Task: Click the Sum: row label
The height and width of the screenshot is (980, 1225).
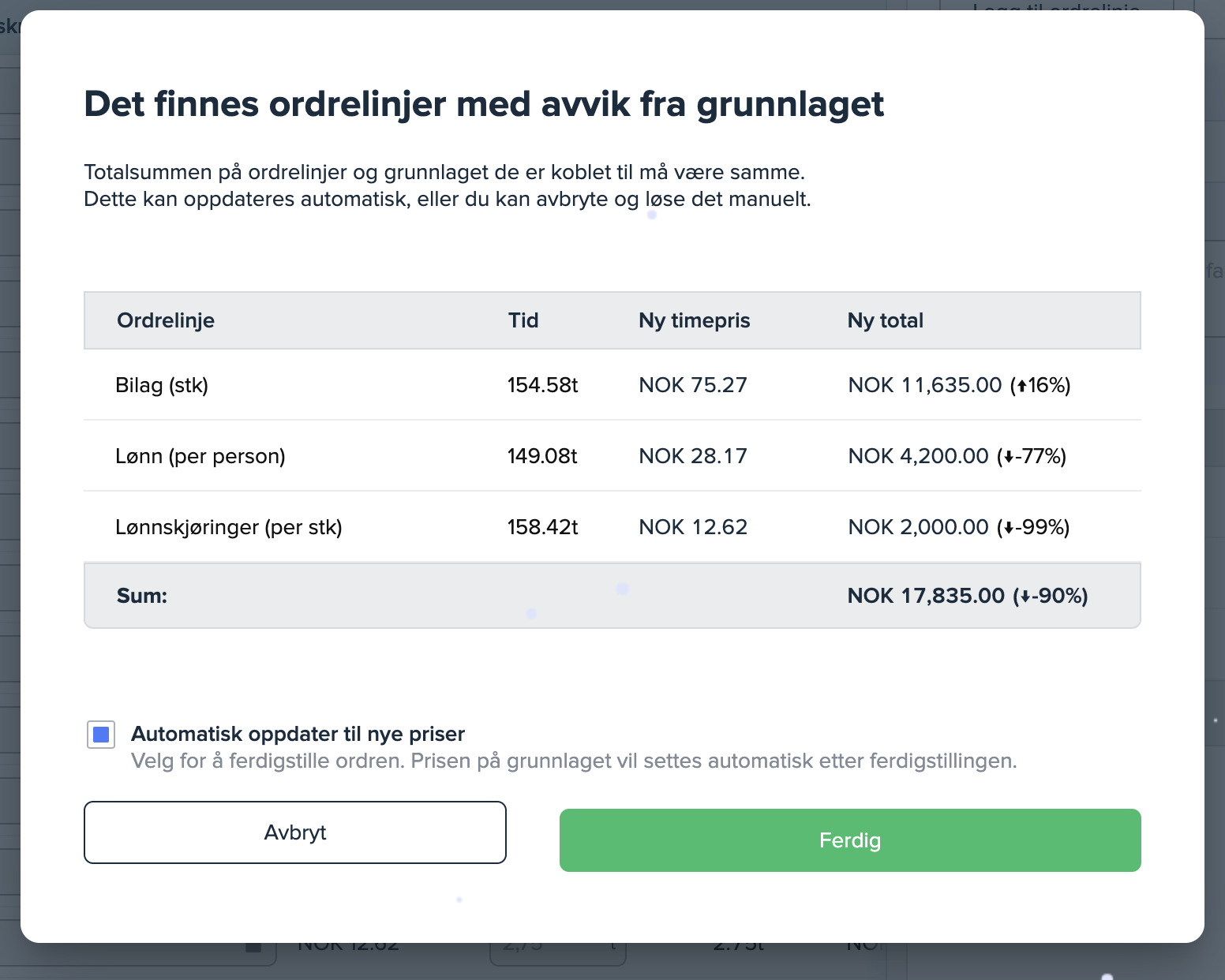Action: coord(142,596)
